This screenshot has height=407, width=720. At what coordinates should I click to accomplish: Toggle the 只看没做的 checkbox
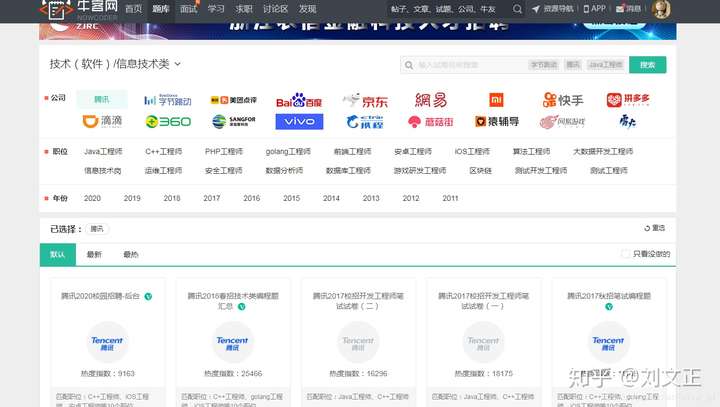[x=625, y=254]
